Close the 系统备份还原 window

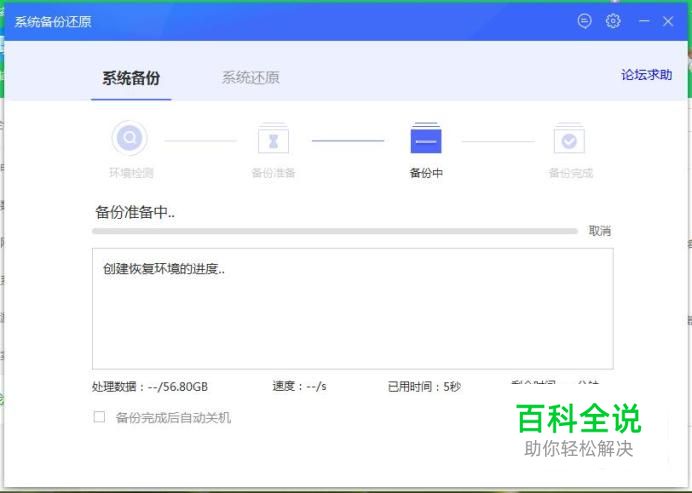coord(668,21)
